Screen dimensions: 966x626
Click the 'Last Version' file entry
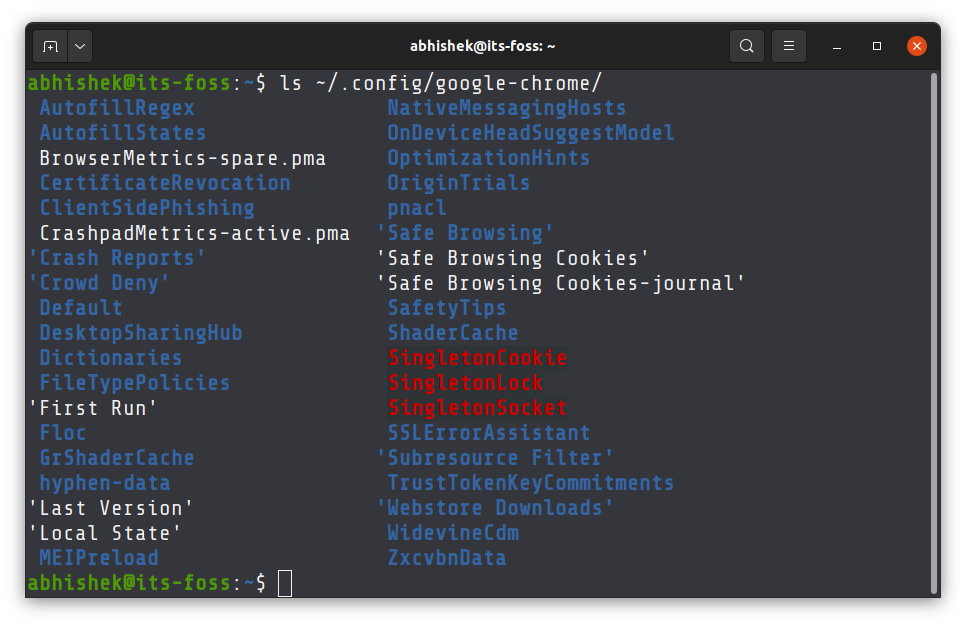[x=110, y=507]
